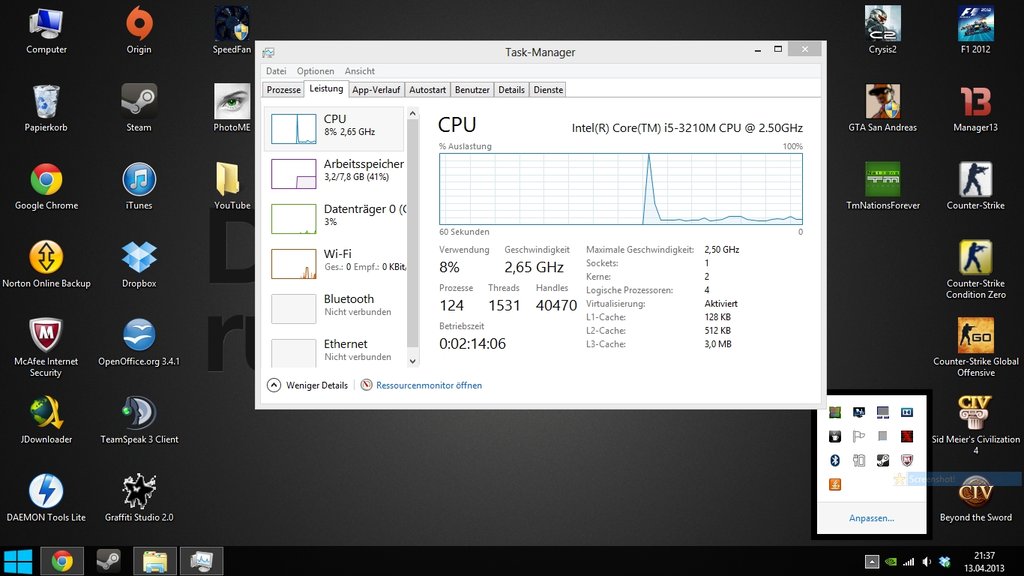Click the Anpassen... link in tray popup

871,518
